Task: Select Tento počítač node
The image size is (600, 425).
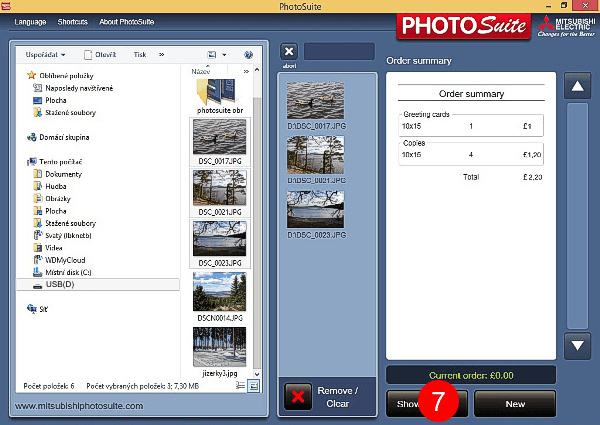Action: (54, 161)
